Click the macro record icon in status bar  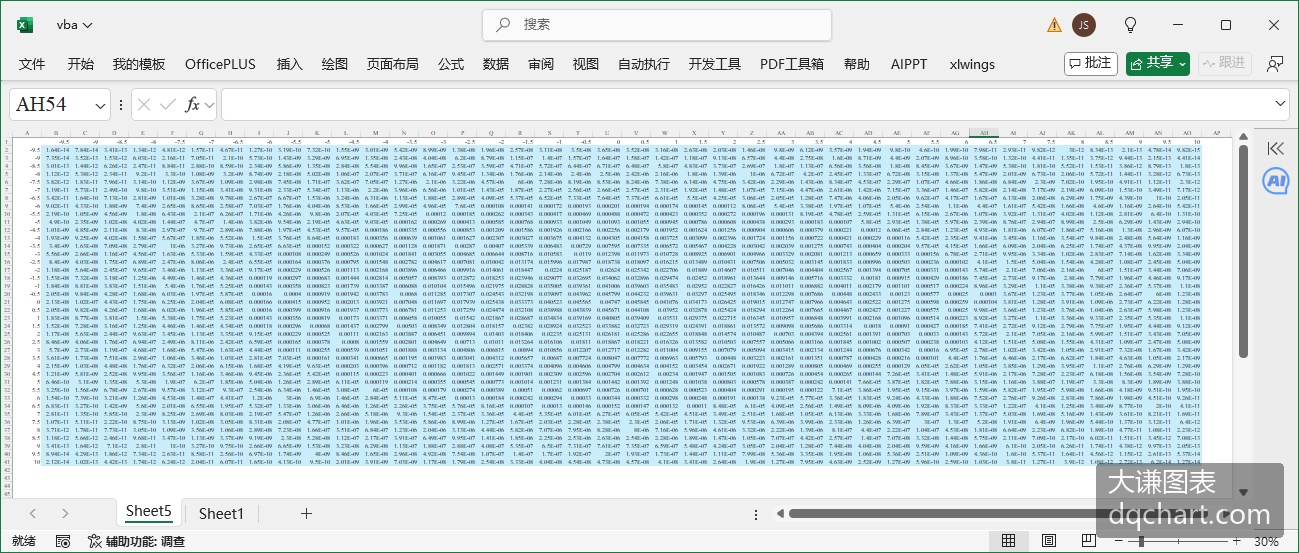(x=63, y=541)
